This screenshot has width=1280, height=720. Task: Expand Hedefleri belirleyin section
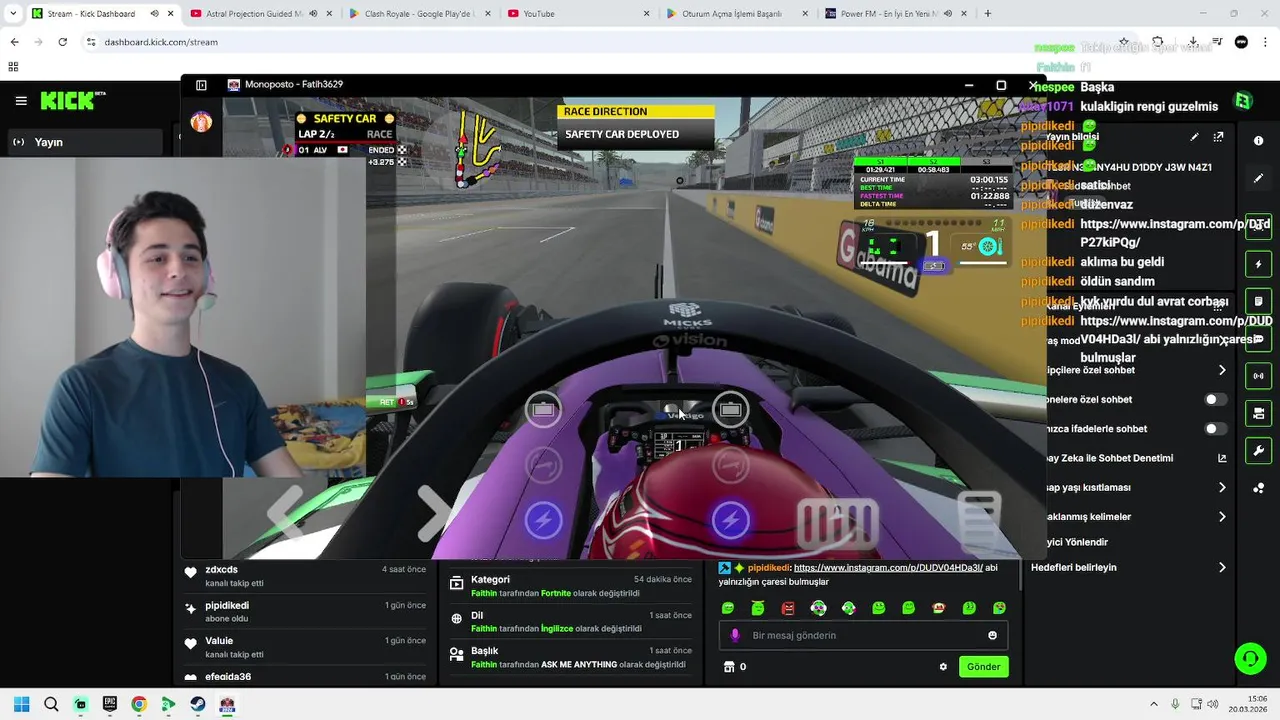[1222, 567]
